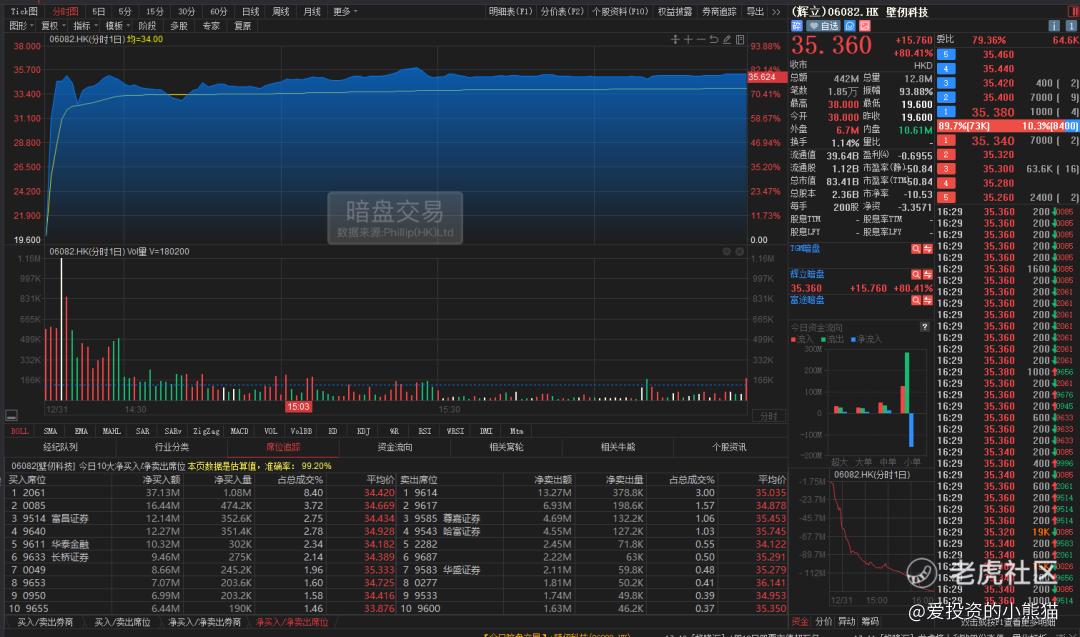
Task: Click the layout panel icon above the chart
Action: pyautogui.click(x=740, y=40)
